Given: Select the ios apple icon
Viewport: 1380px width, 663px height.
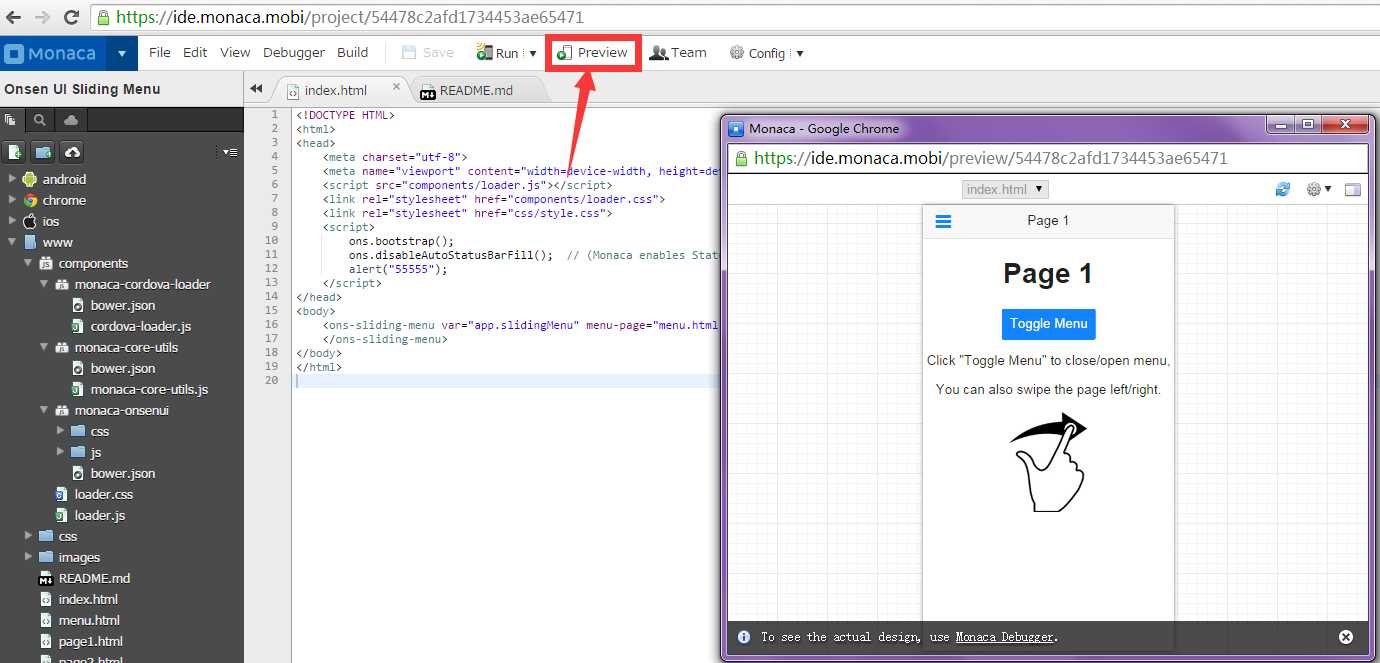Looking at the screenshot, I should pyautogui.click(x=30, y=221).
